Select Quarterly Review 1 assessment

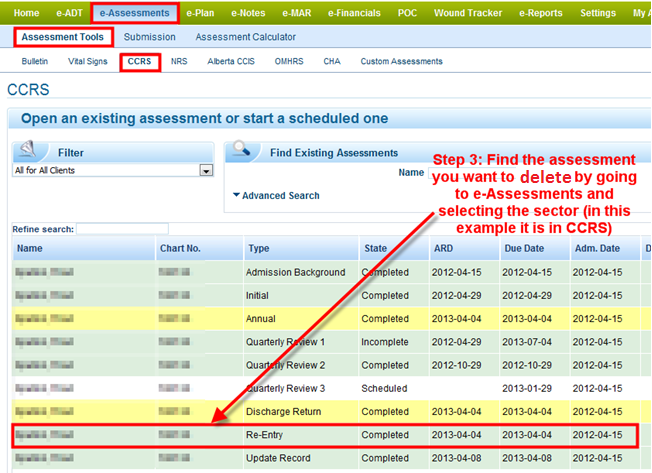pos(331,342)
